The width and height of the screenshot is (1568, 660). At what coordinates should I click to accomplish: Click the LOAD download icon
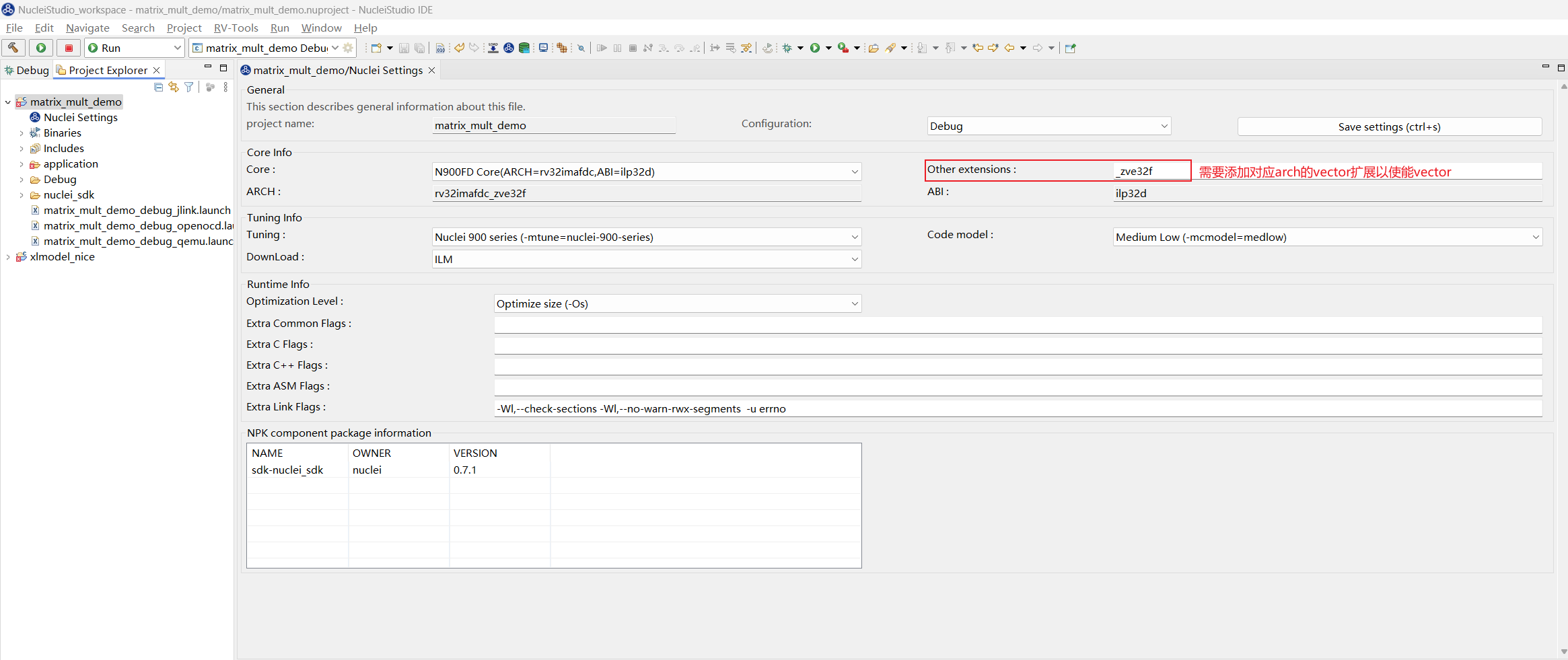pos(493,48)
